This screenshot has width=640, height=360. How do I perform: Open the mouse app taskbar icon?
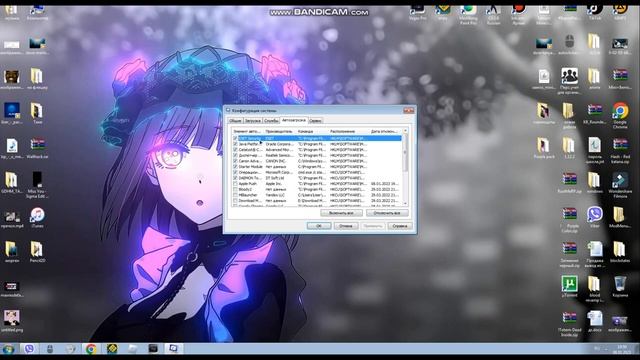tap(50, 349)
